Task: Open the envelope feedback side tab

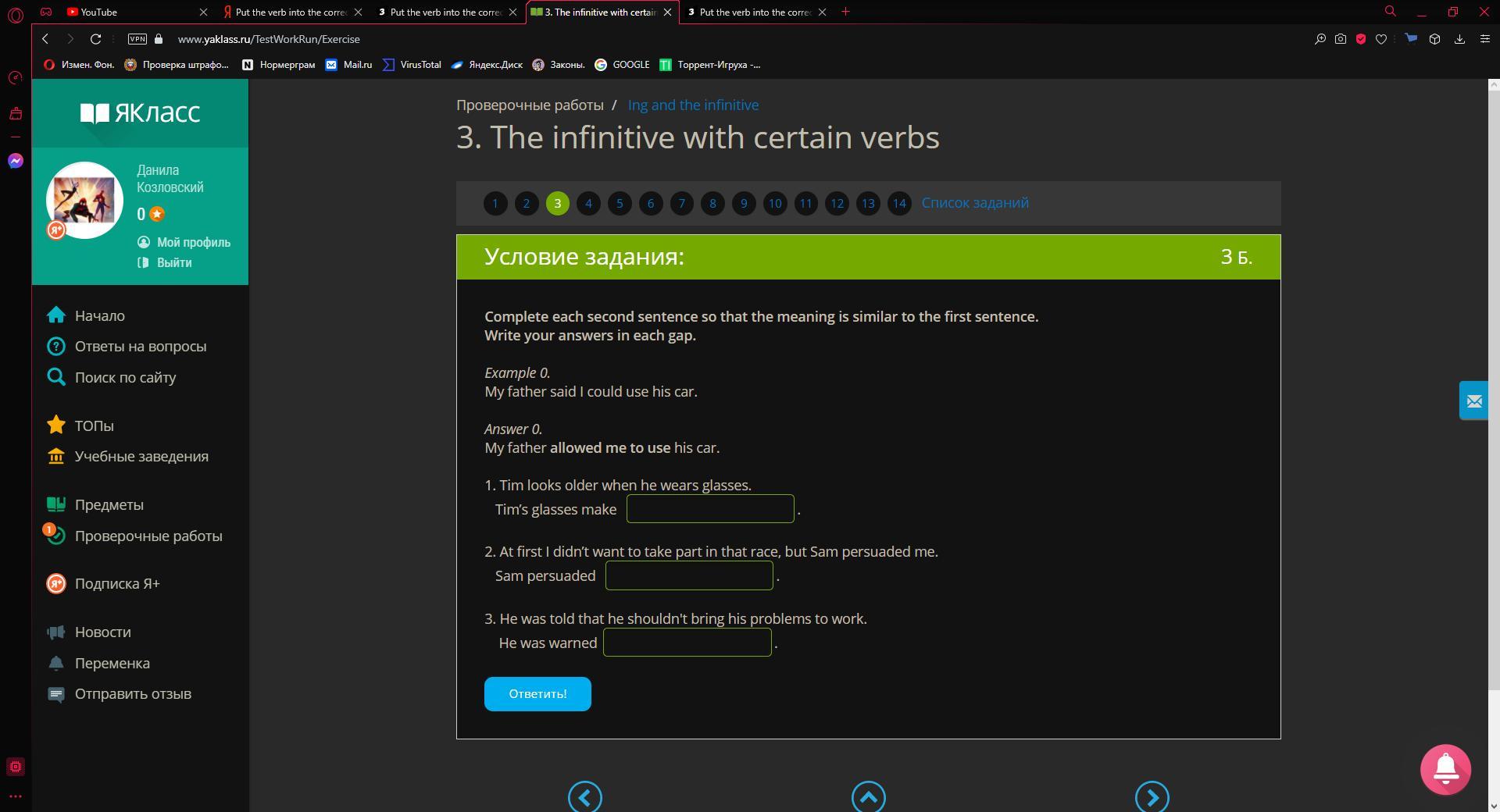Action: coord(1473,401)
